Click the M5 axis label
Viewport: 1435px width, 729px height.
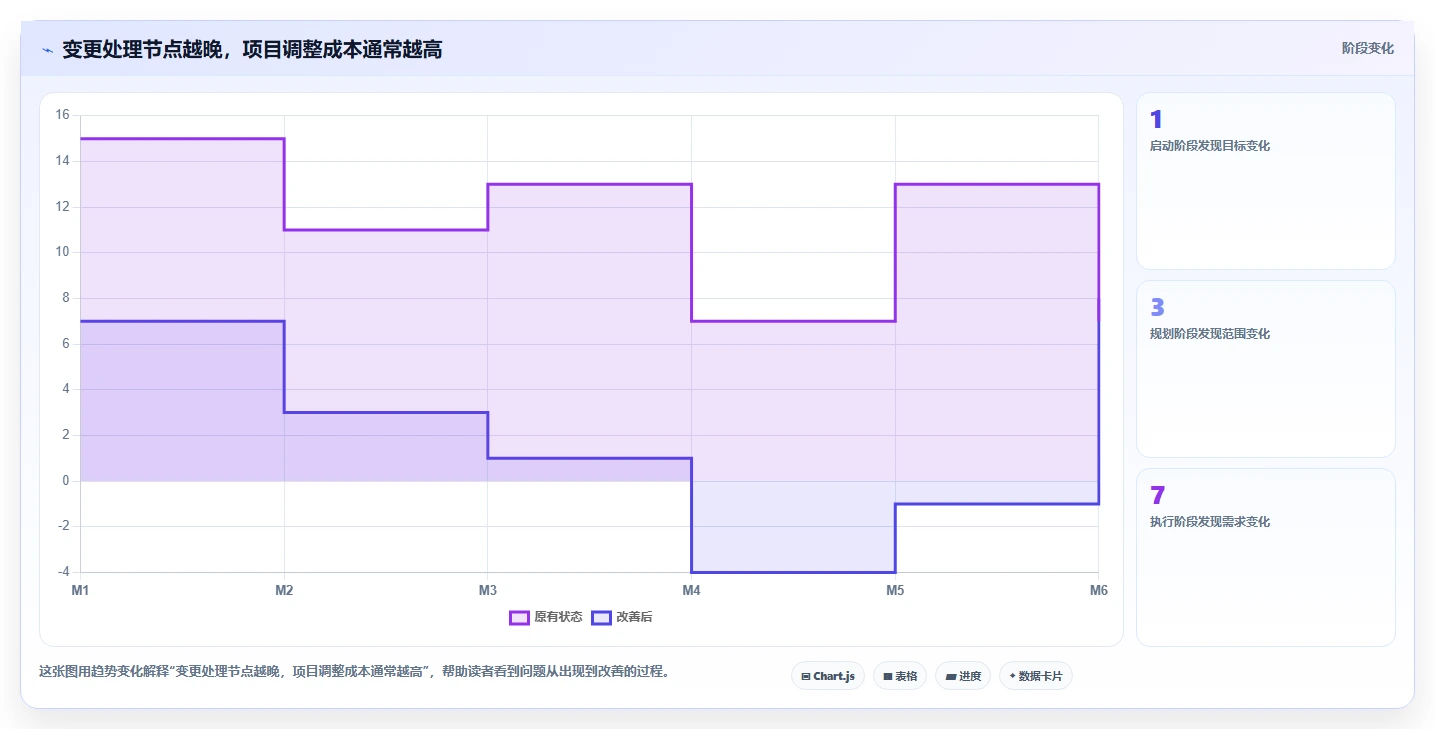coord(895,590)
